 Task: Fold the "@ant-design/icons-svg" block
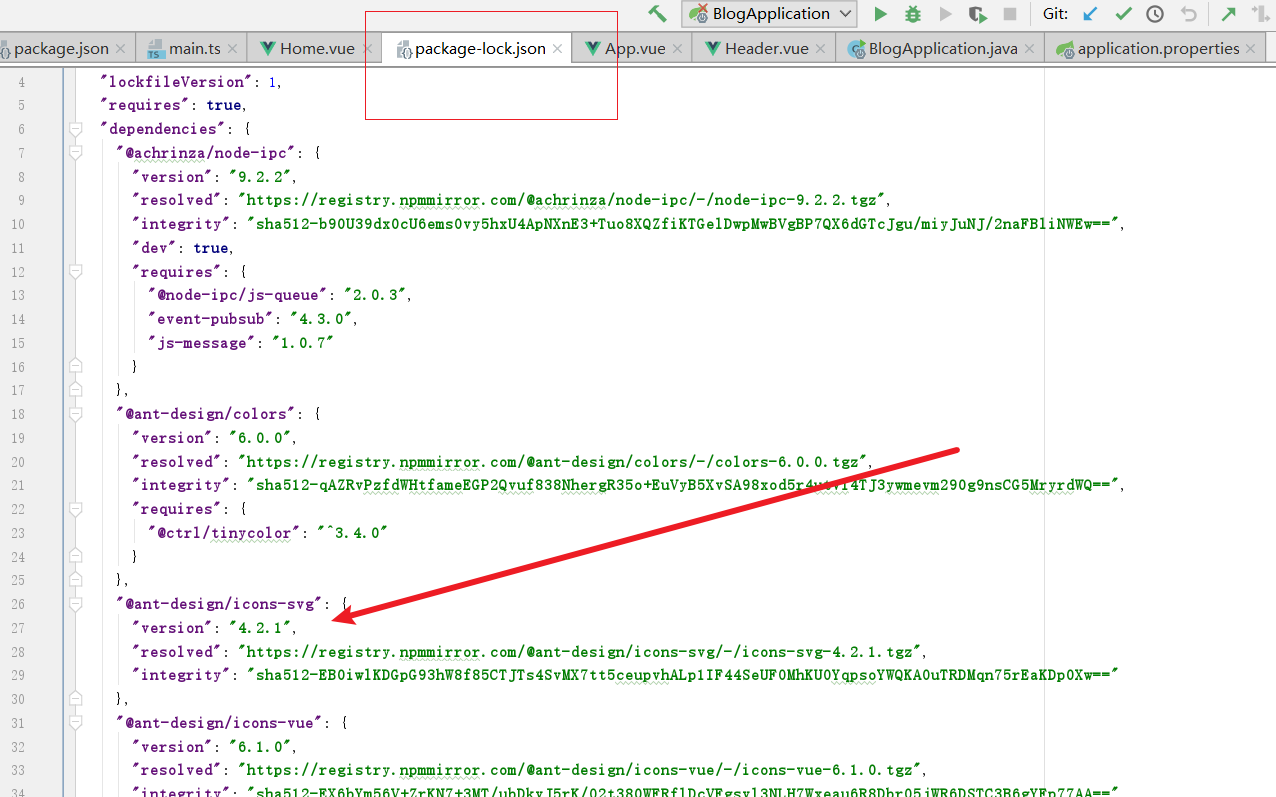pos(75,604)
